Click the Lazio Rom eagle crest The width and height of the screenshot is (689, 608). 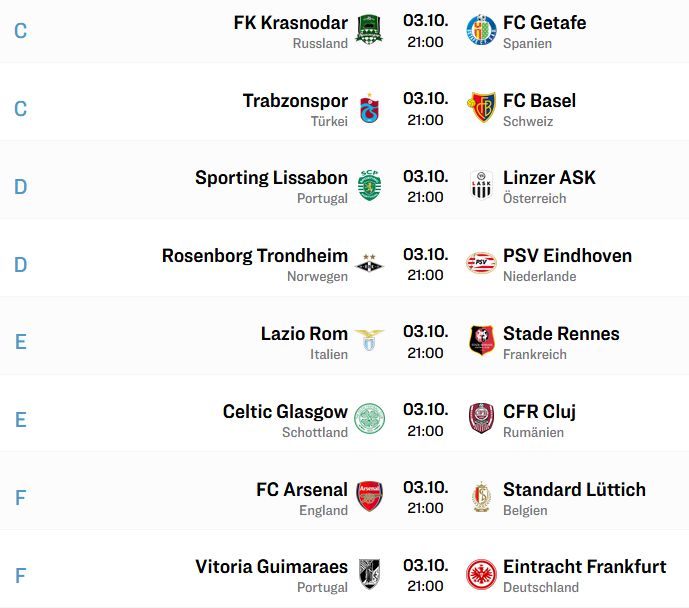click(369, 340)
